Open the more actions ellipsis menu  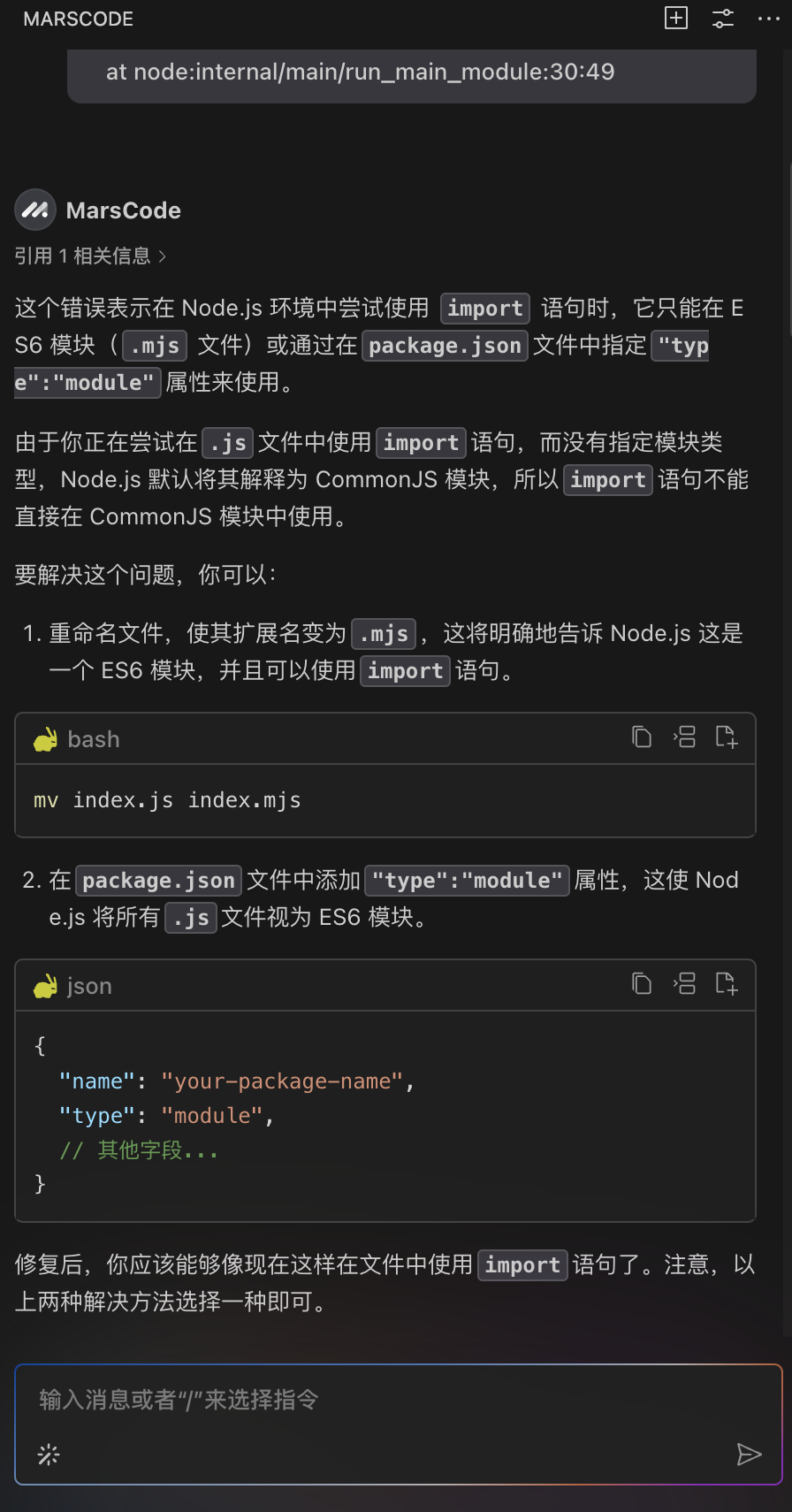[x=769, y=19]
